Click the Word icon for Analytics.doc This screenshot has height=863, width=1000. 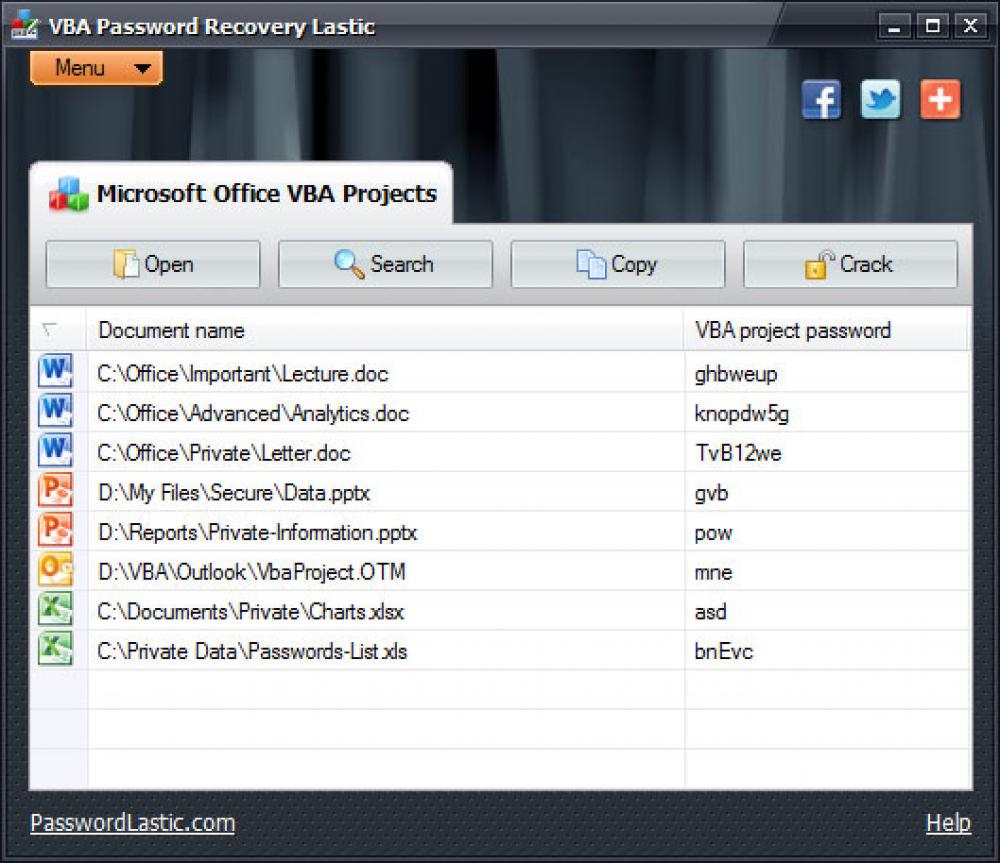click(55, 411)
